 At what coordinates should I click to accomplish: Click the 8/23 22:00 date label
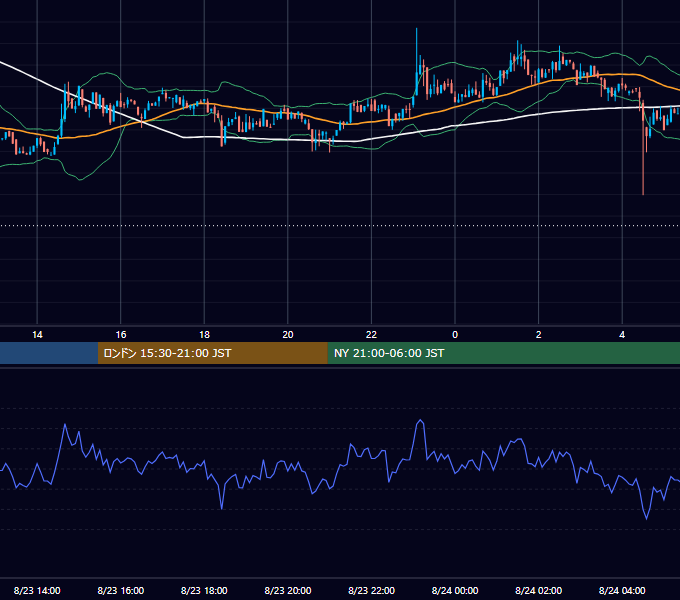371,590
